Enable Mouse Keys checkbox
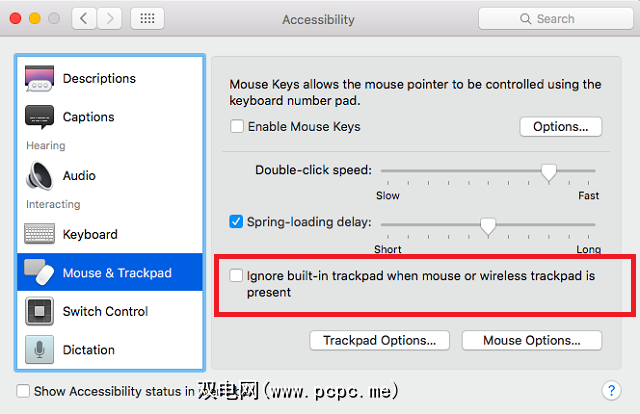This screenshot has width=640, height=414. [x=237, y=127]
